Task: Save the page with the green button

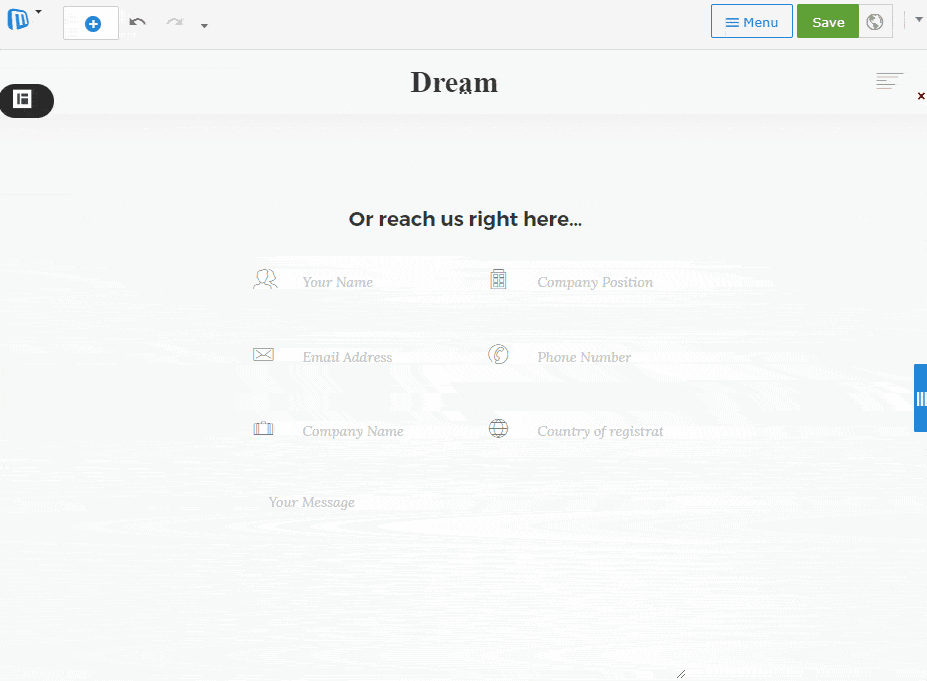Action: point(828,21)
